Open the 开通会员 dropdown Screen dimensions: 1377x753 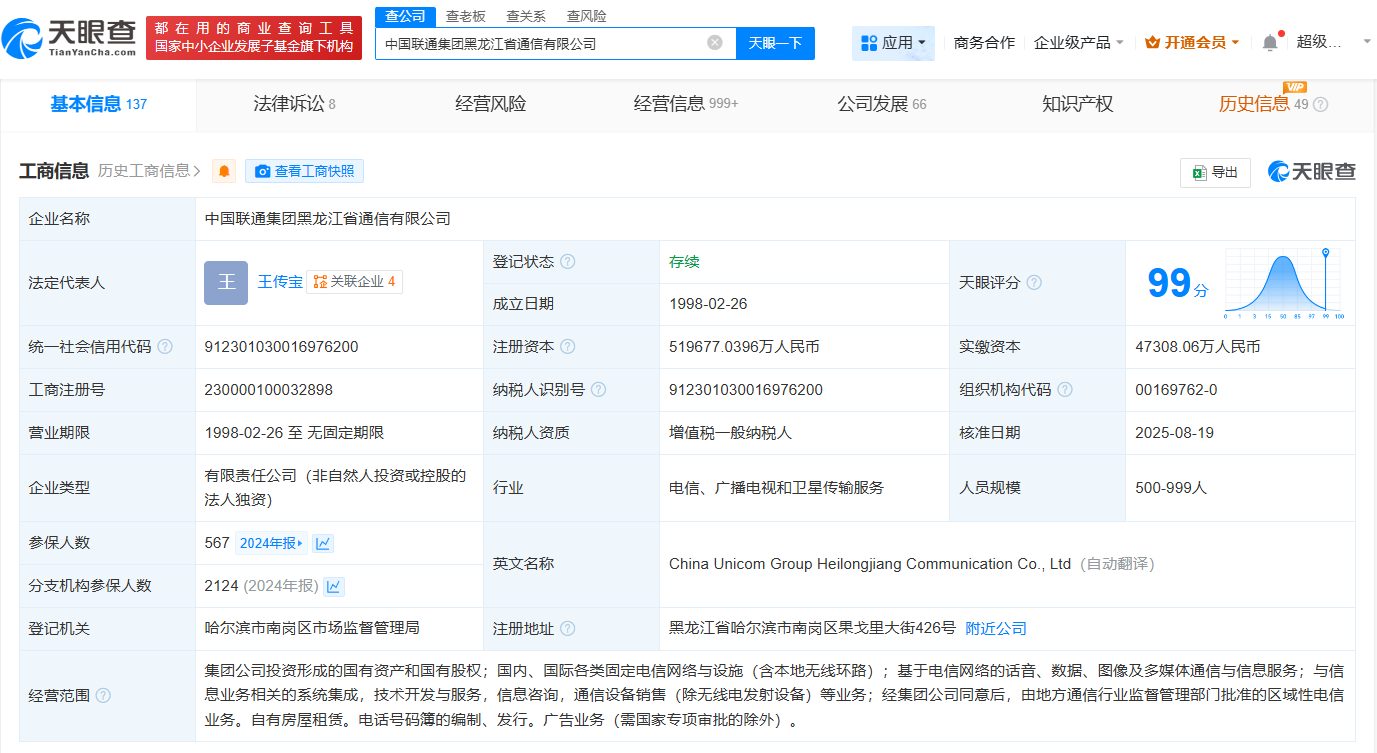(1192, 41)
